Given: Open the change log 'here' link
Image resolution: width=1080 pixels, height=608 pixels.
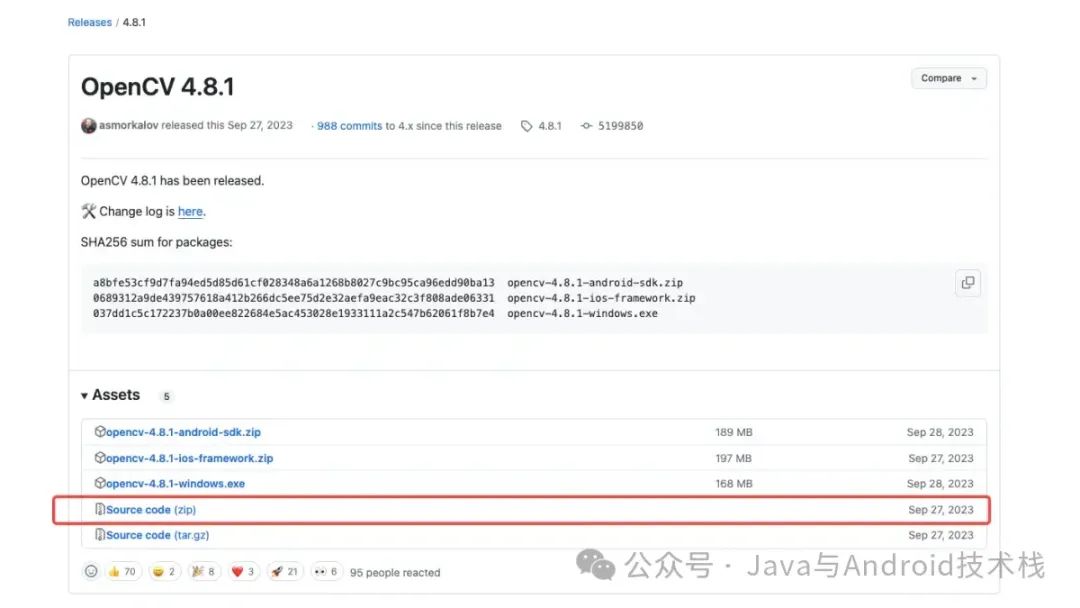Looking at the screenshot, I should click(190, 211).
